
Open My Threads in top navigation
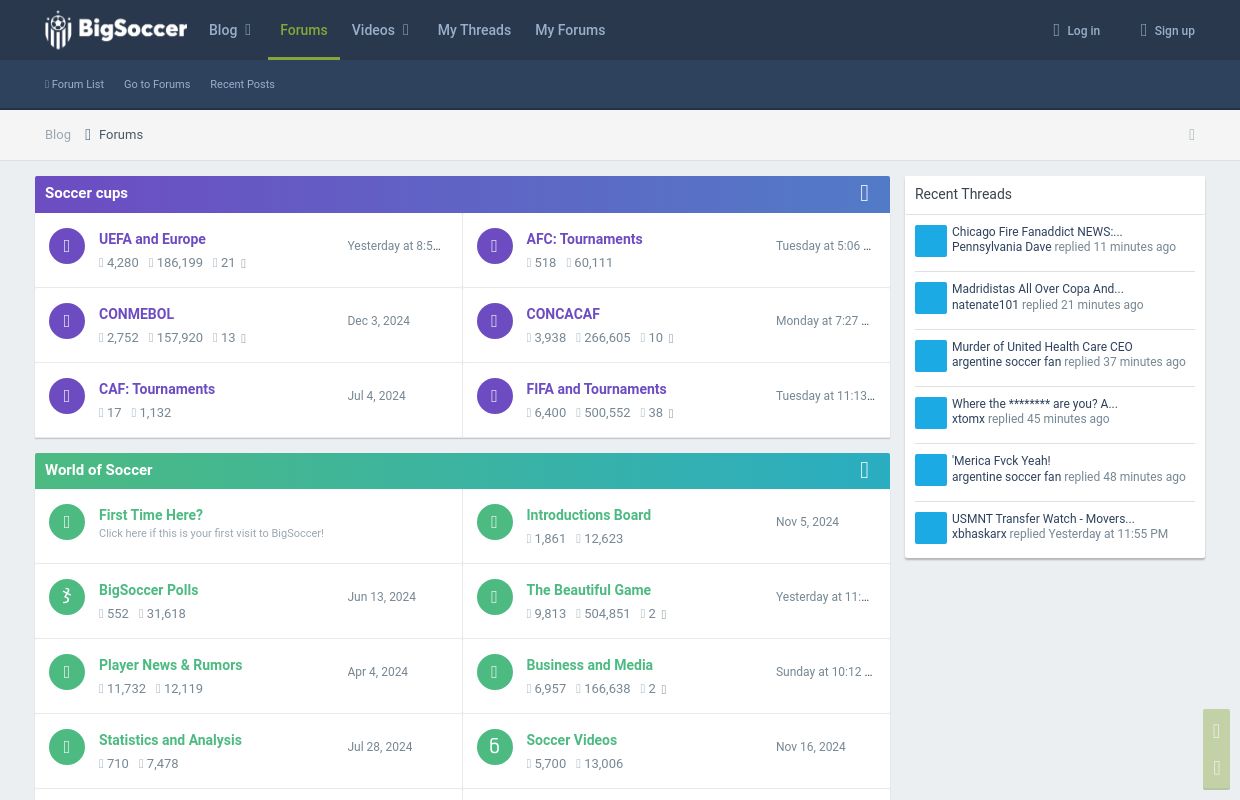coord(474,30)
